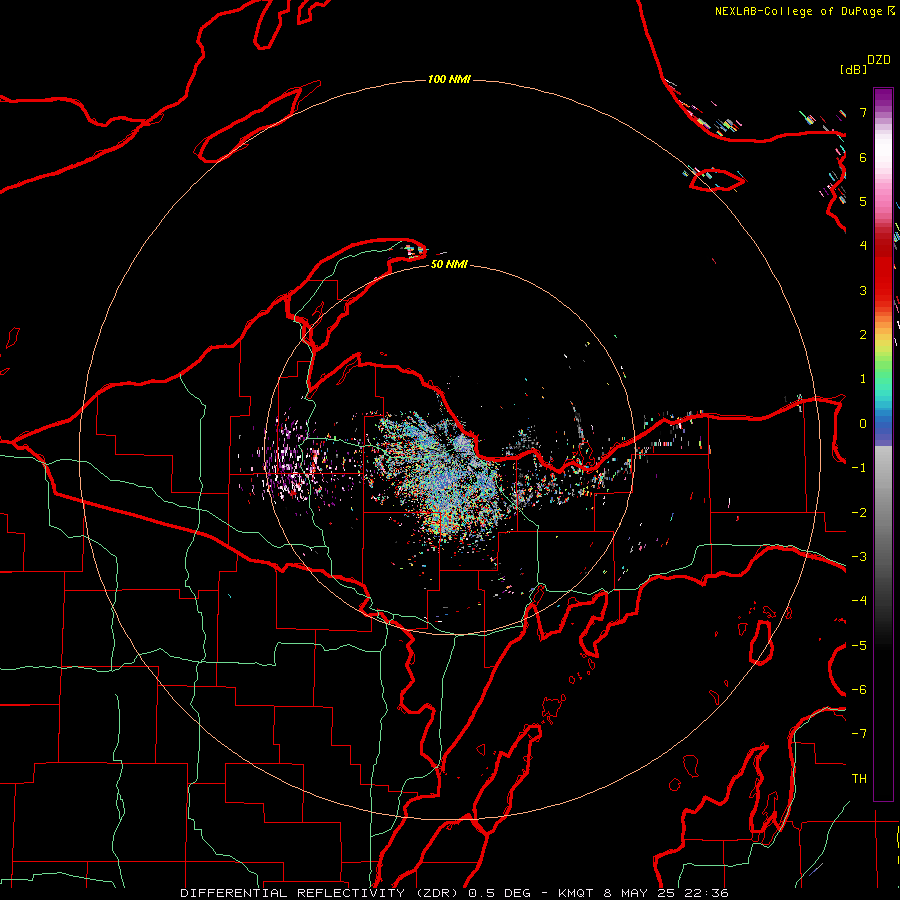Click the 2 value on the color scale
Image resolution: width=900 pixels, height=900 pixels.
coord(863,335)
